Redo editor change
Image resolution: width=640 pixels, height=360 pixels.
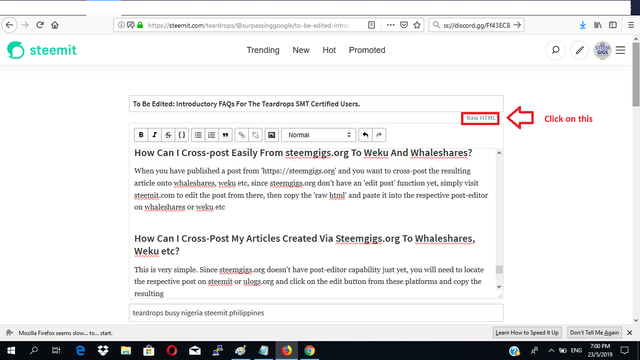tap(379, 135)
